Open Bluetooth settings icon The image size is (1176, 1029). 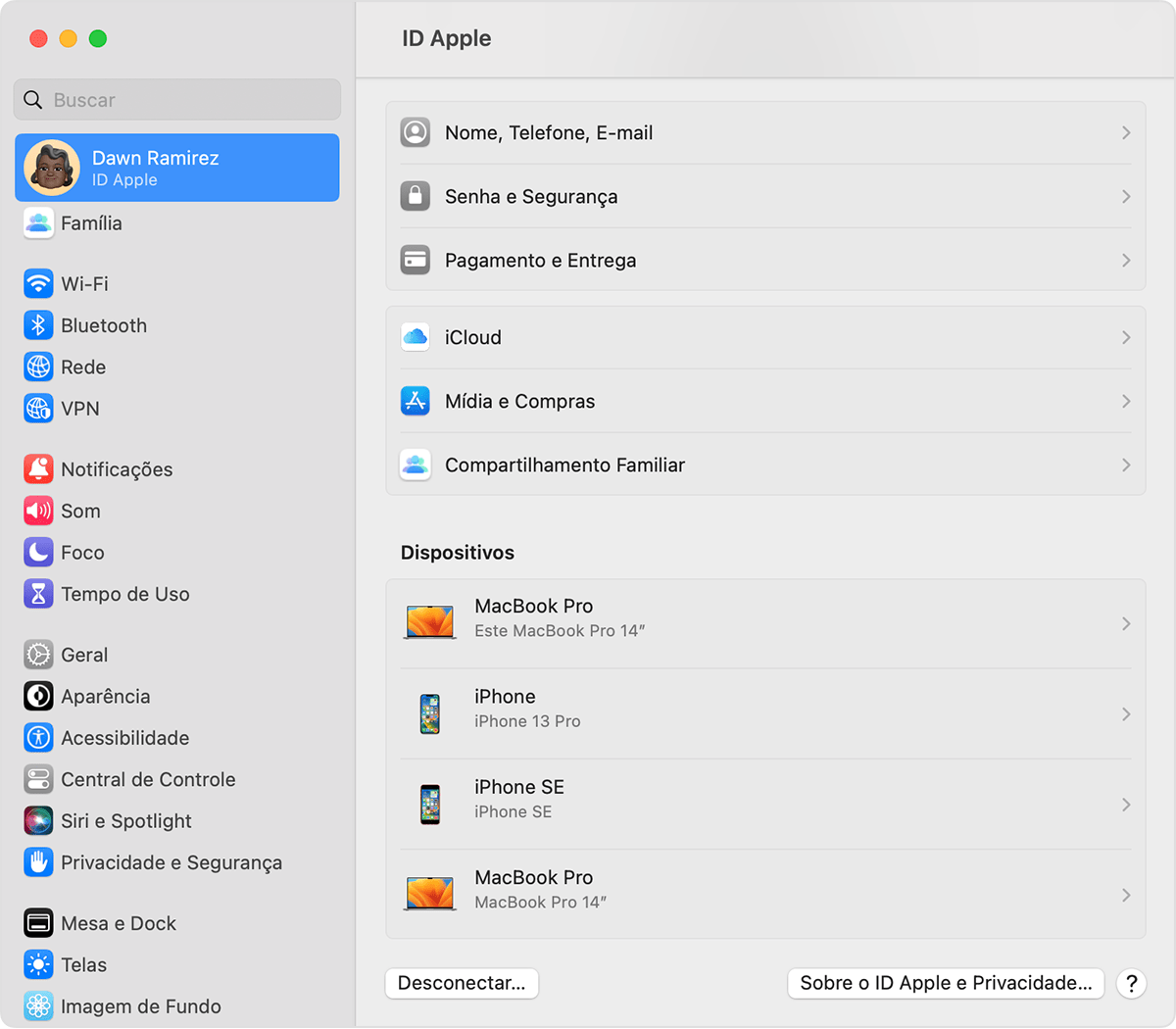38,325
